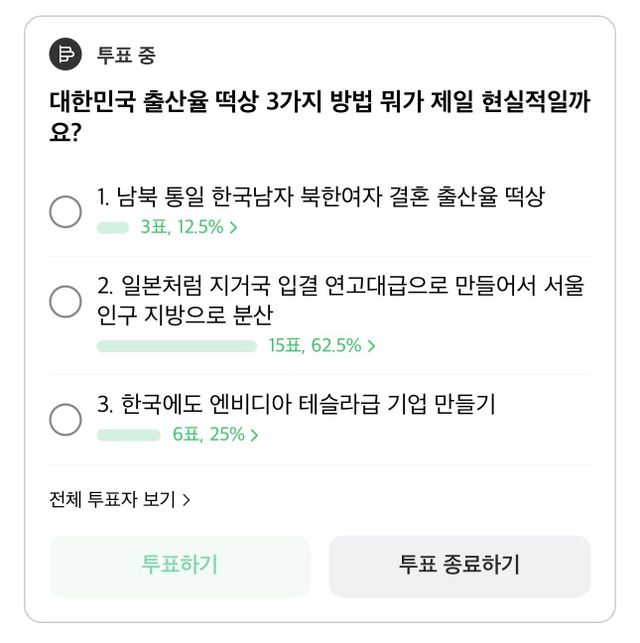Image resolution: width=640 pixels, height=643 pixels.
Task: Click the poll icon next to 투표 중
Action: [66, 54]
